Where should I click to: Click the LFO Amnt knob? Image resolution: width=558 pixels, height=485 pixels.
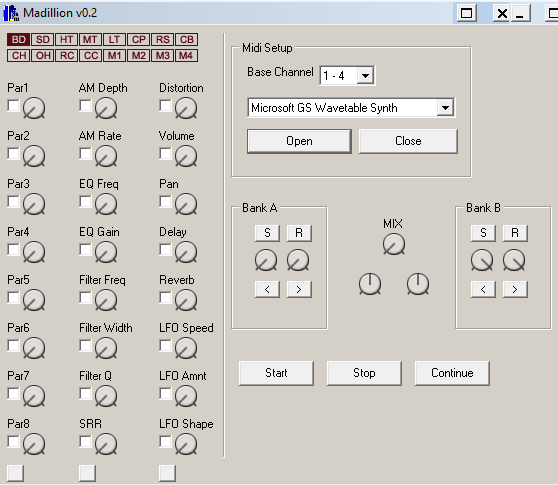(186, 396)
